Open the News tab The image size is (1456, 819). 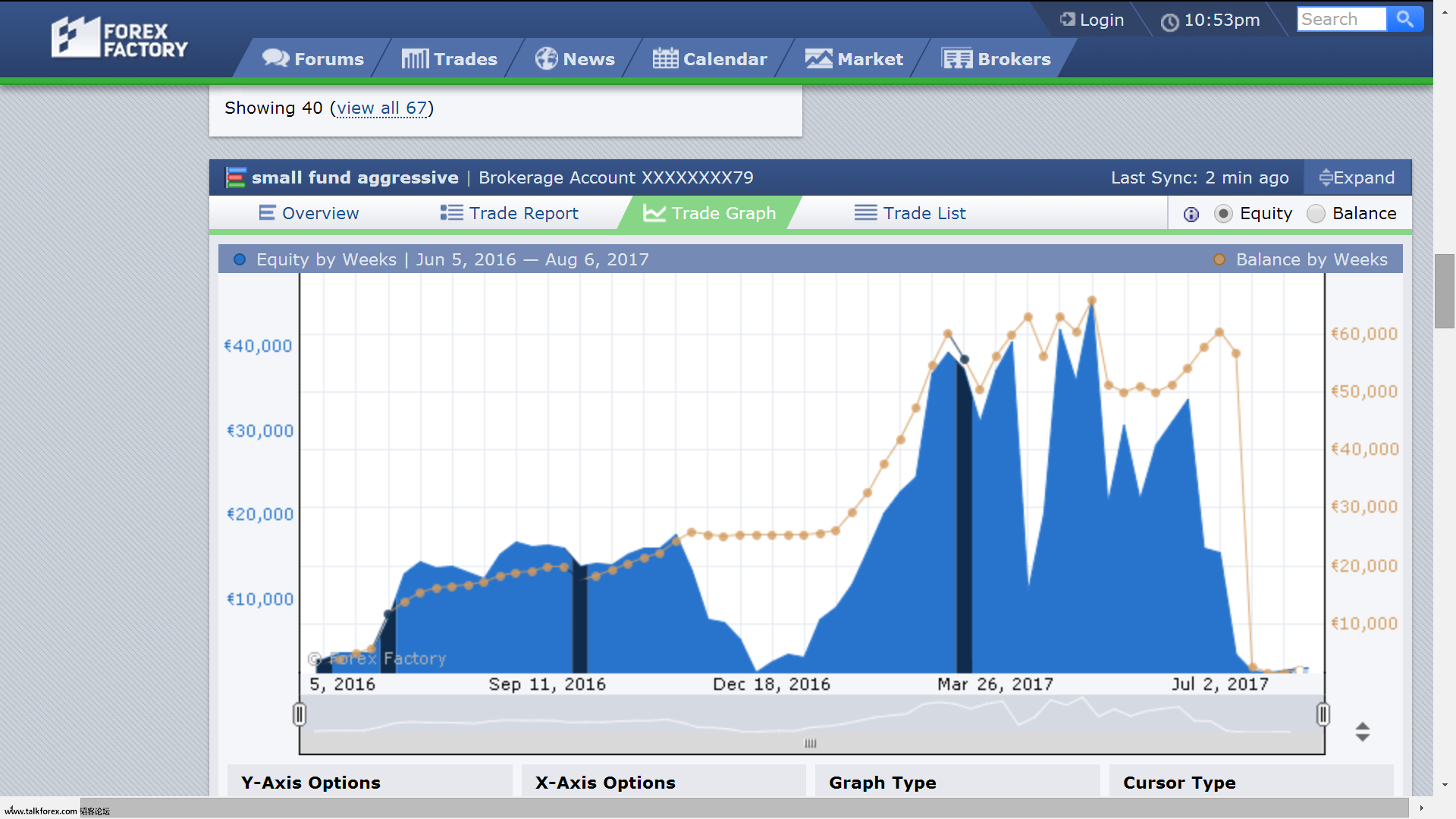(x=575, y=58)
